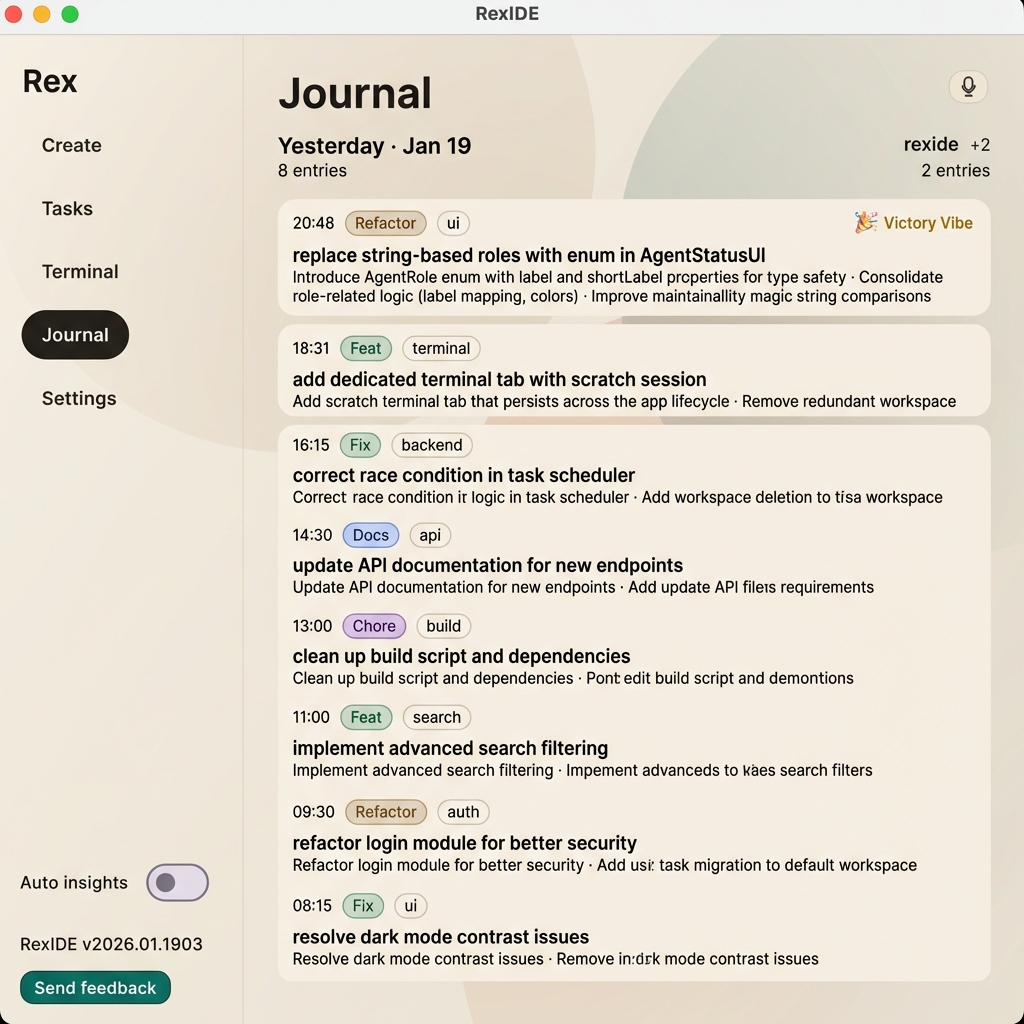
Task: Click the Victory Vibe celebration badge
Action: 913,223
